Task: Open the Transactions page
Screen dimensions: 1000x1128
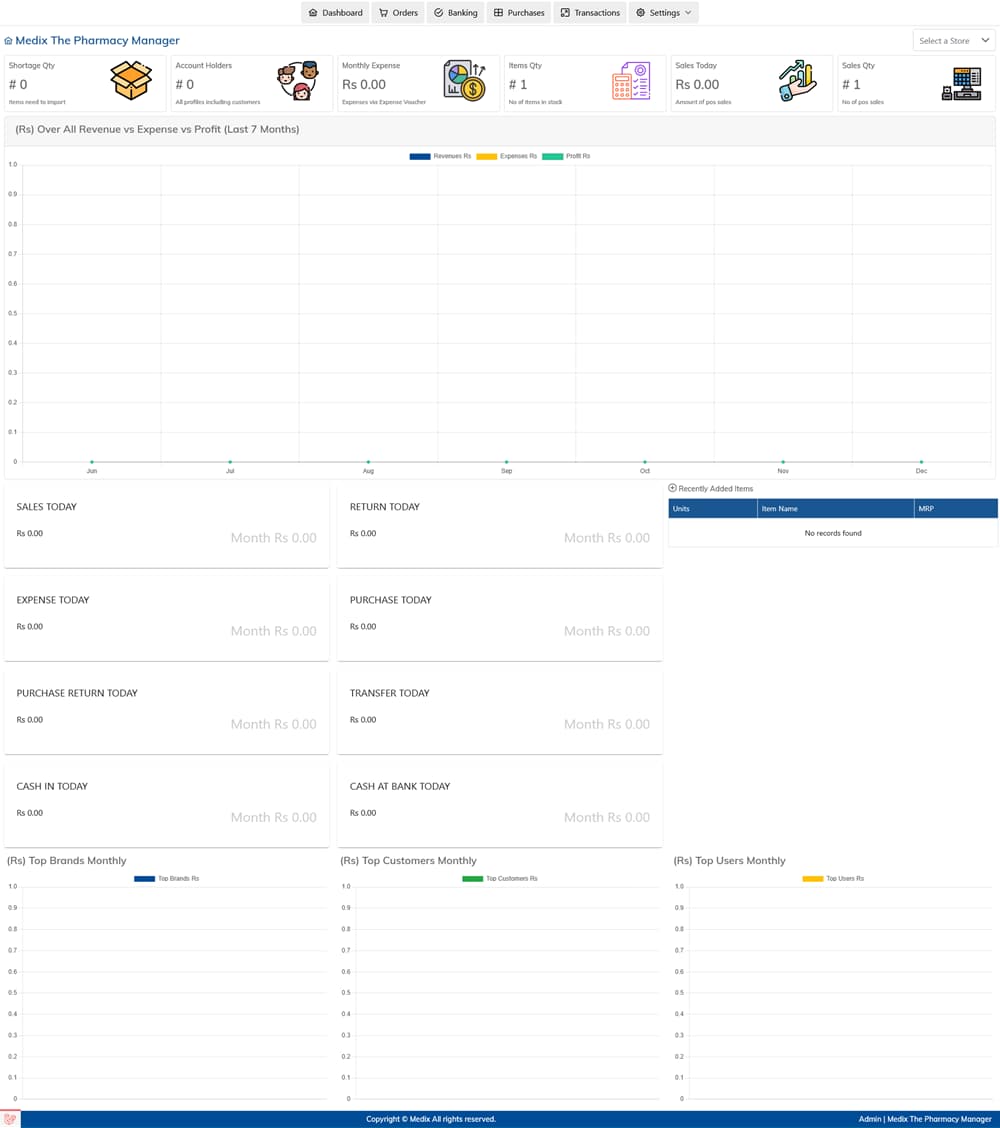Action: coord(590,13)
